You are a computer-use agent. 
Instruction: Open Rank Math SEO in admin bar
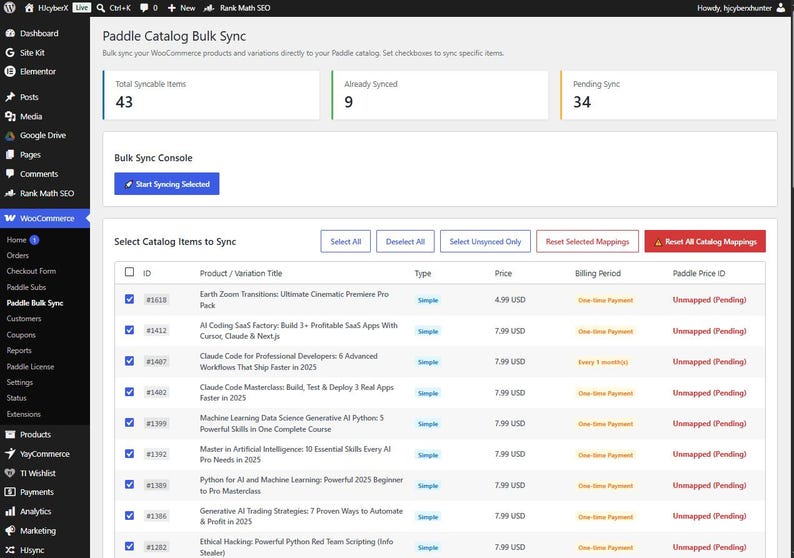[x=236, y=8]
